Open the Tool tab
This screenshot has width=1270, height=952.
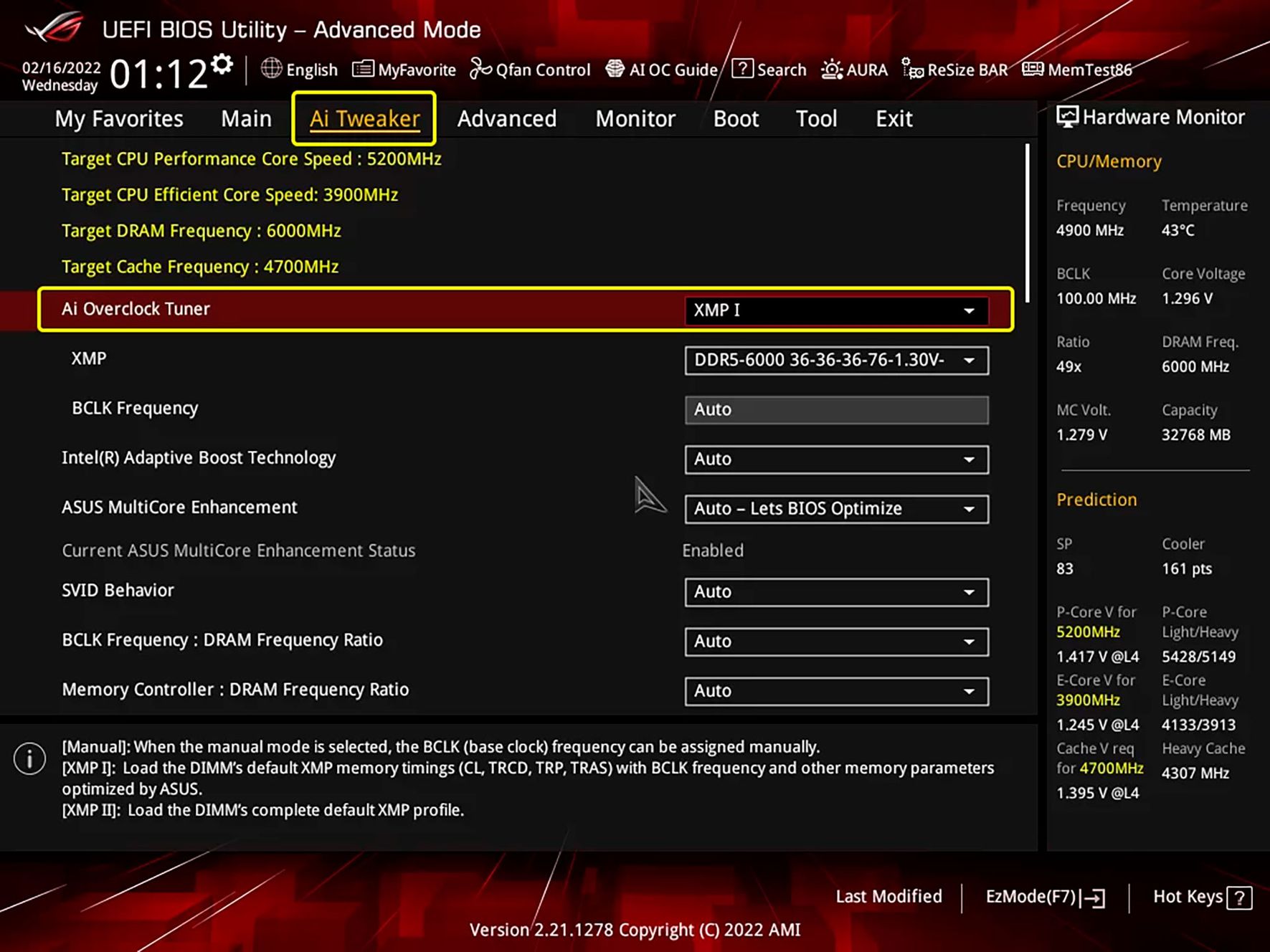tap(816, 118)
